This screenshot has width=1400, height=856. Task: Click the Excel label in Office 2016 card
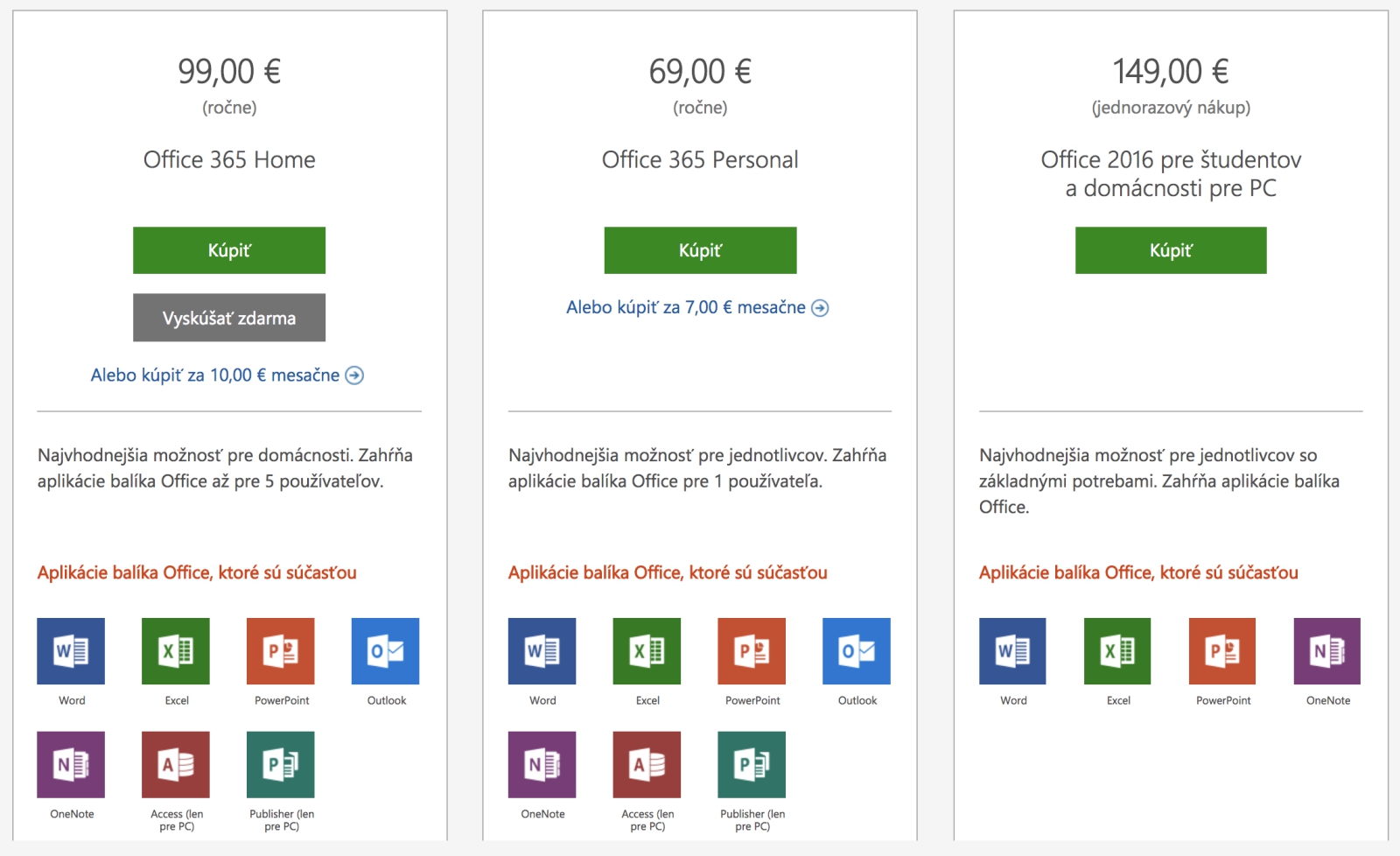point(1118,701)
